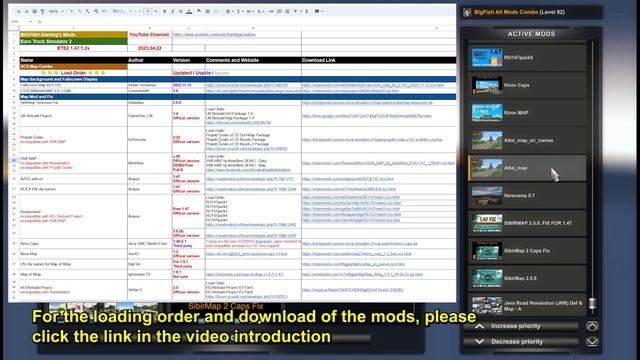
Task: Open the AZGE add-on download link
Action: 348,179
